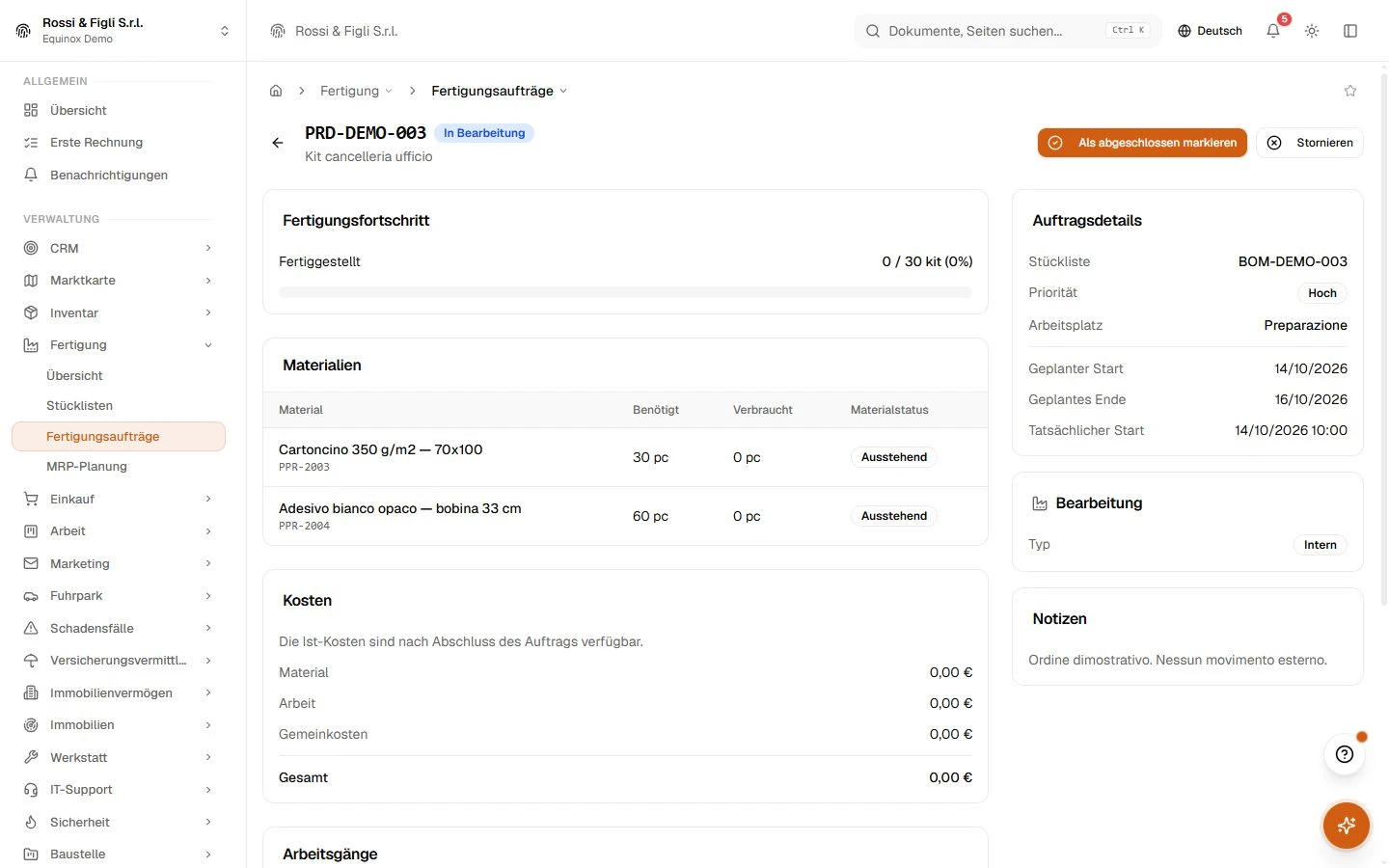Viewport: 1389px width, 868px height.
Task: Select MRP-Planung under Fertigung
Action: click(118, 467)
